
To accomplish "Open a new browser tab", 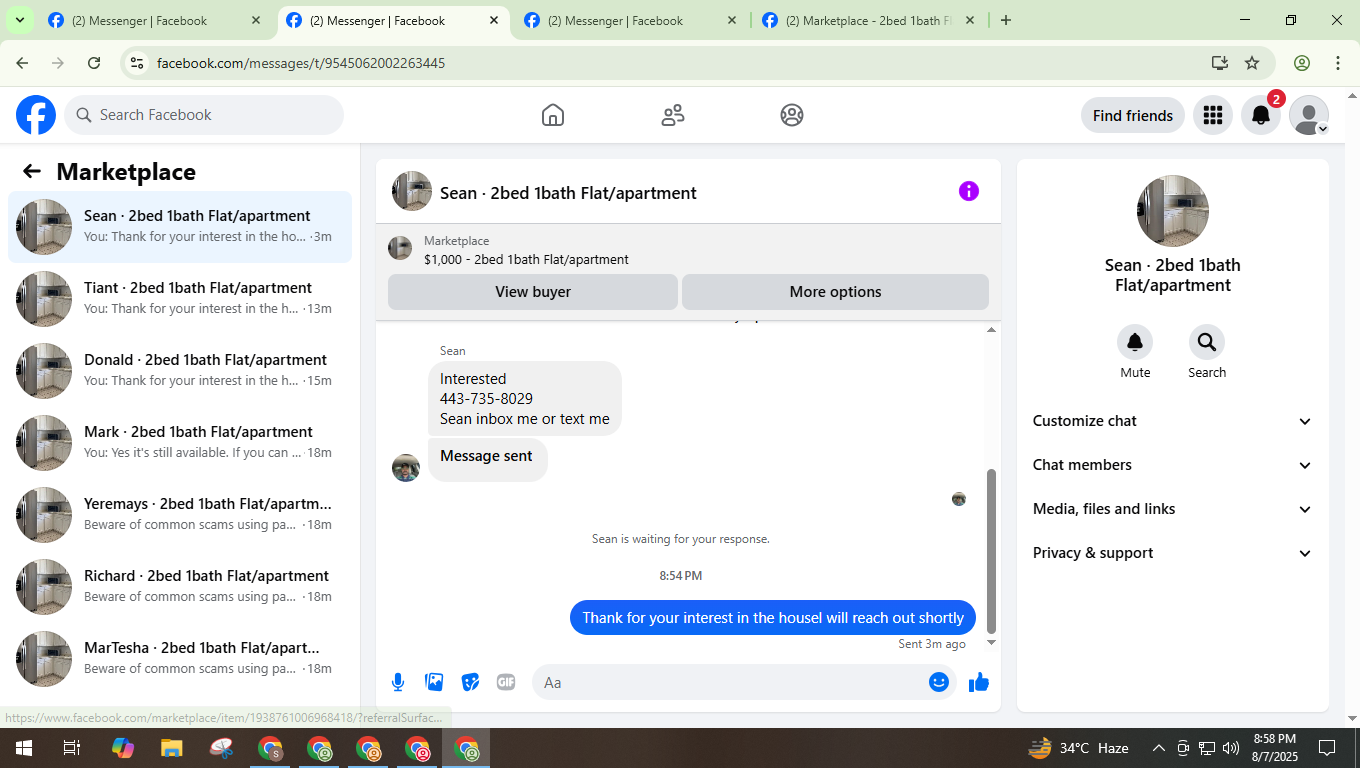I will [x=1006, y=20].
